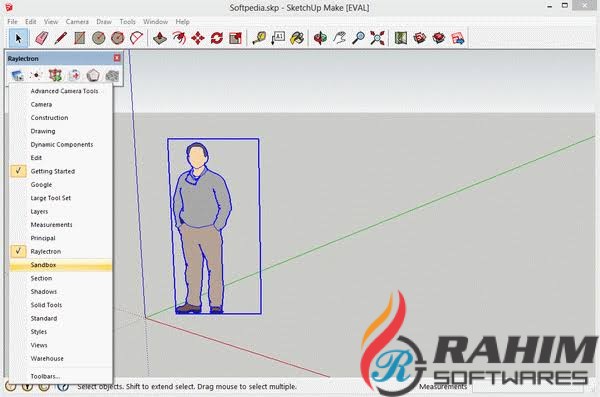
Task: Choose the Principal toolbar entry
Action: point(60,238)
